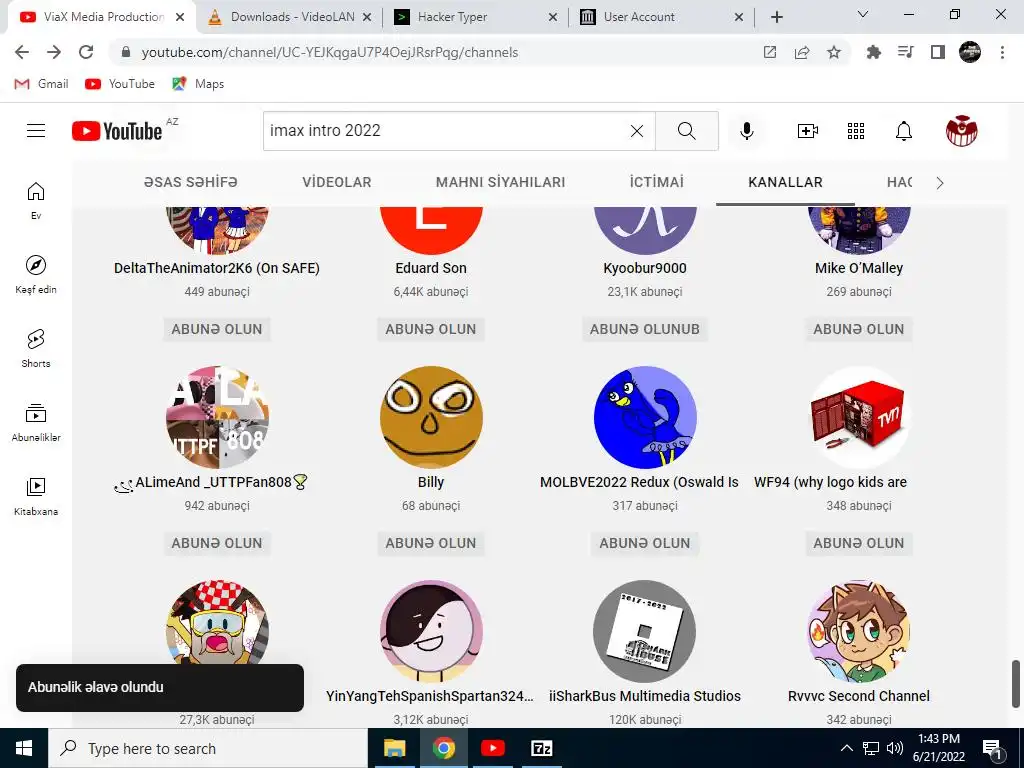Open the 7-Zip taskbar icon
The image size is (1024, 768).
coord(541,748)
